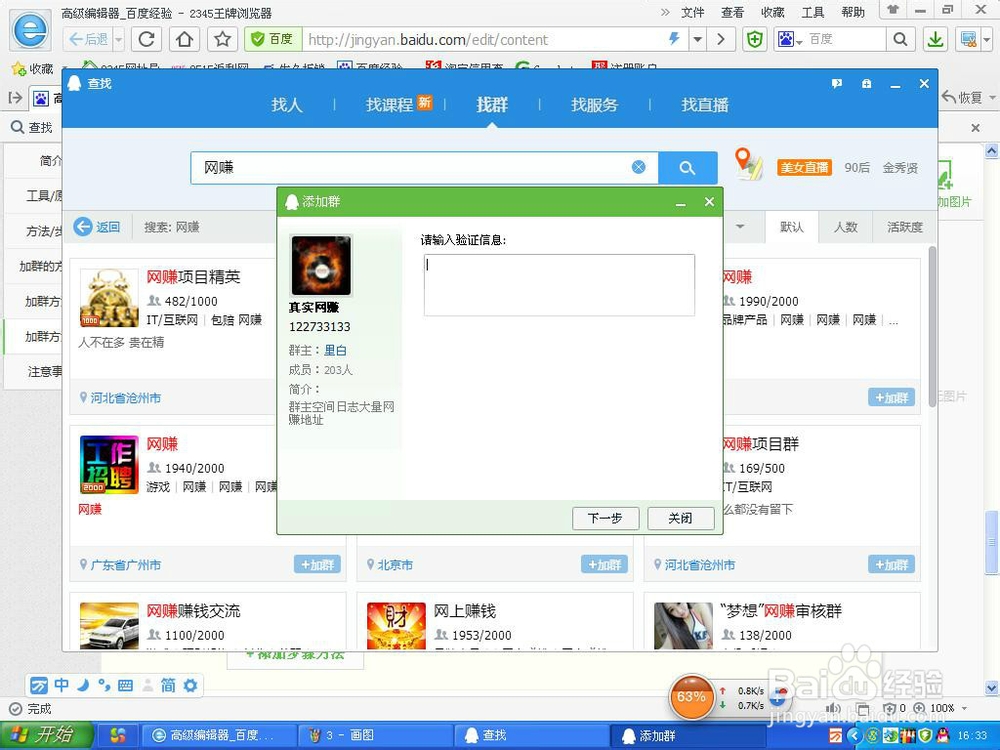Open the "梦想"网赚审核群 title
The width and height of the screenshot is (1000, 750).
click(x=781, y=611)
